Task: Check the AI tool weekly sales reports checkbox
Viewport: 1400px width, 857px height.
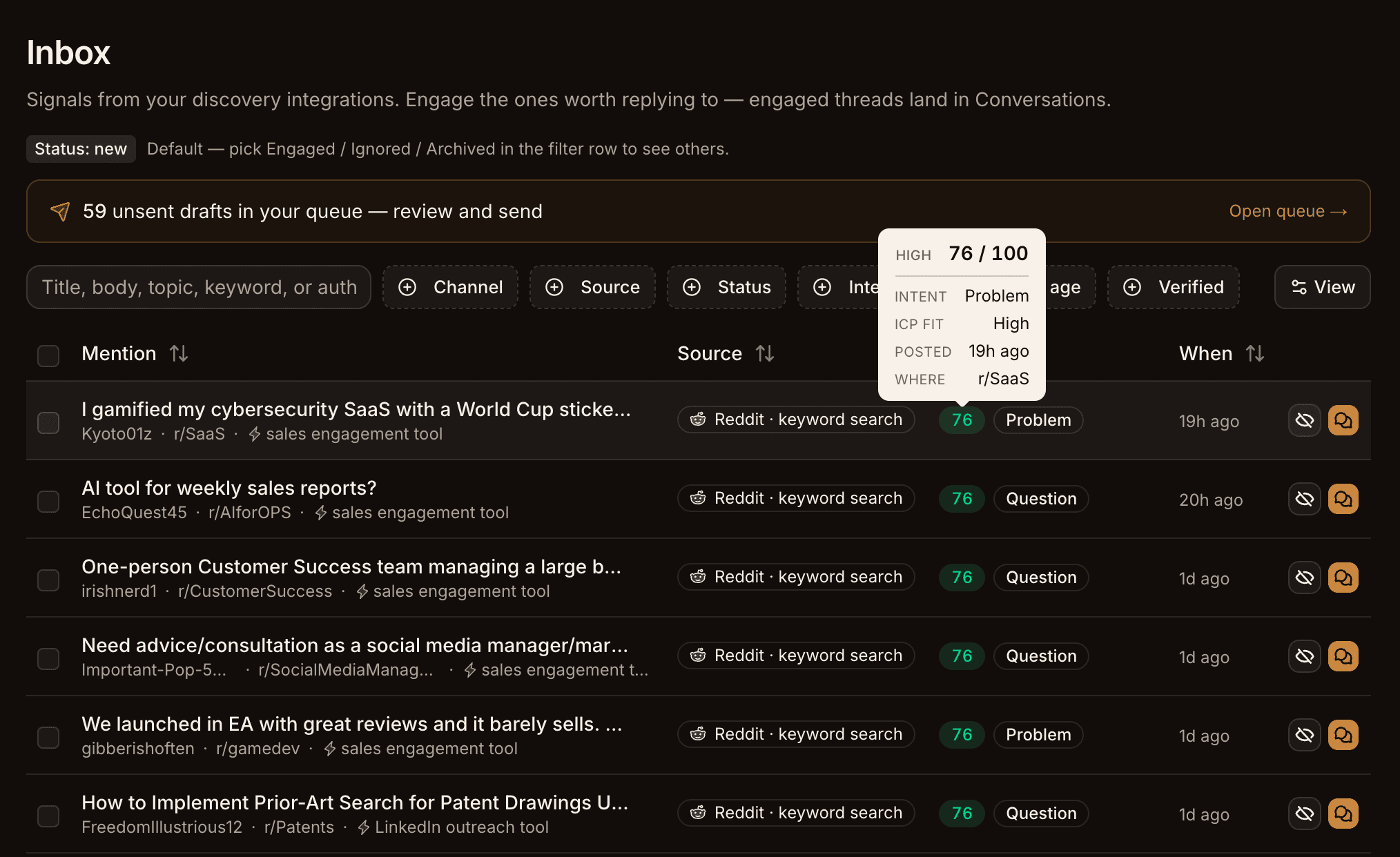Action: 48,502
